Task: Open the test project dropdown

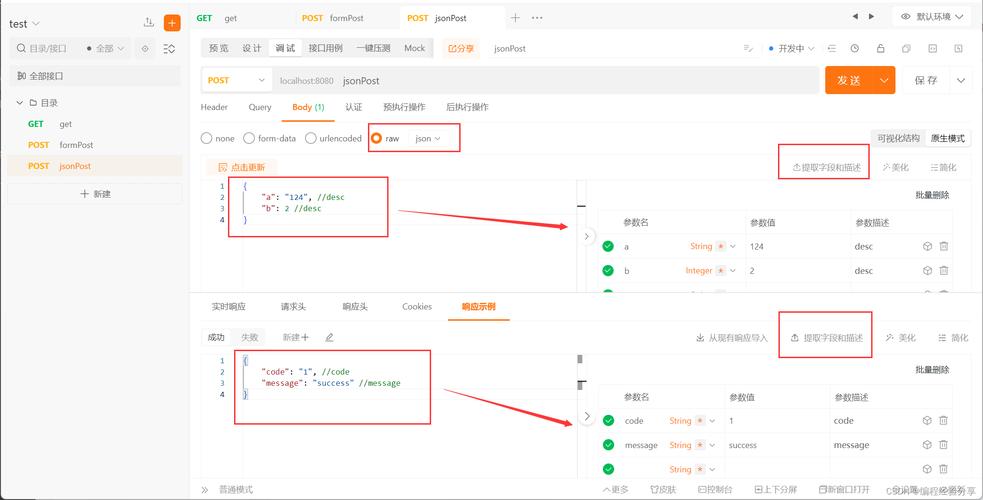Action: pos(24,24)
